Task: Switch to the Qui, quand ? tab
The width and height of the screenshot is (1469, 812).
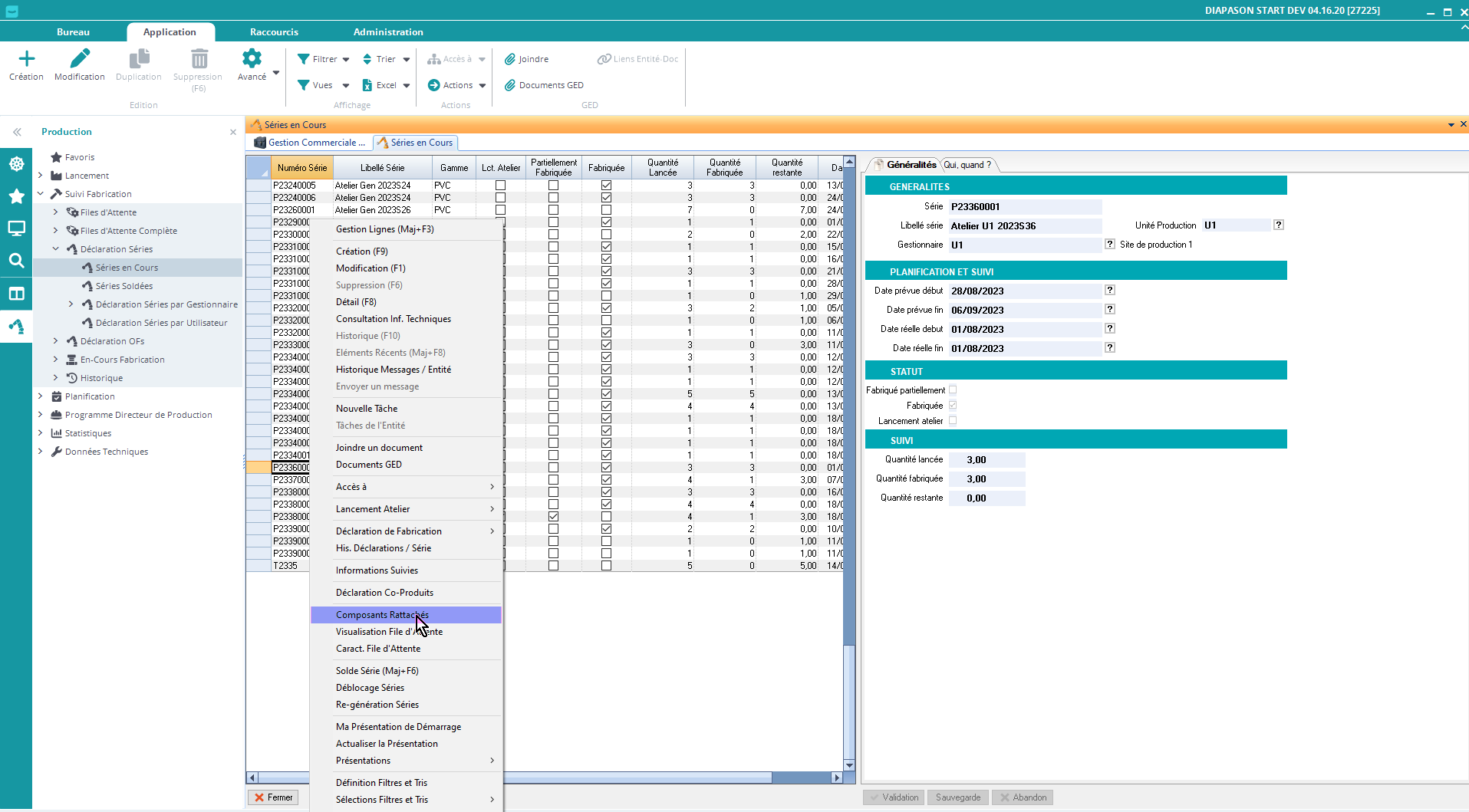Action: pyautogui.click(x=967, y=165)
